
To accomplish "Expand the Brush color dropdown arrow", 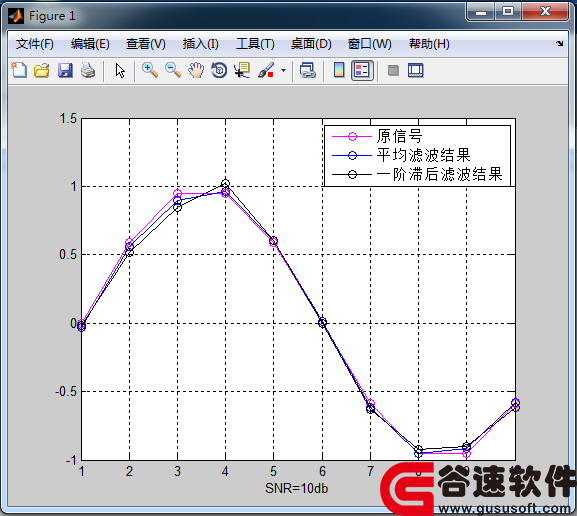I will pos(283,70).
